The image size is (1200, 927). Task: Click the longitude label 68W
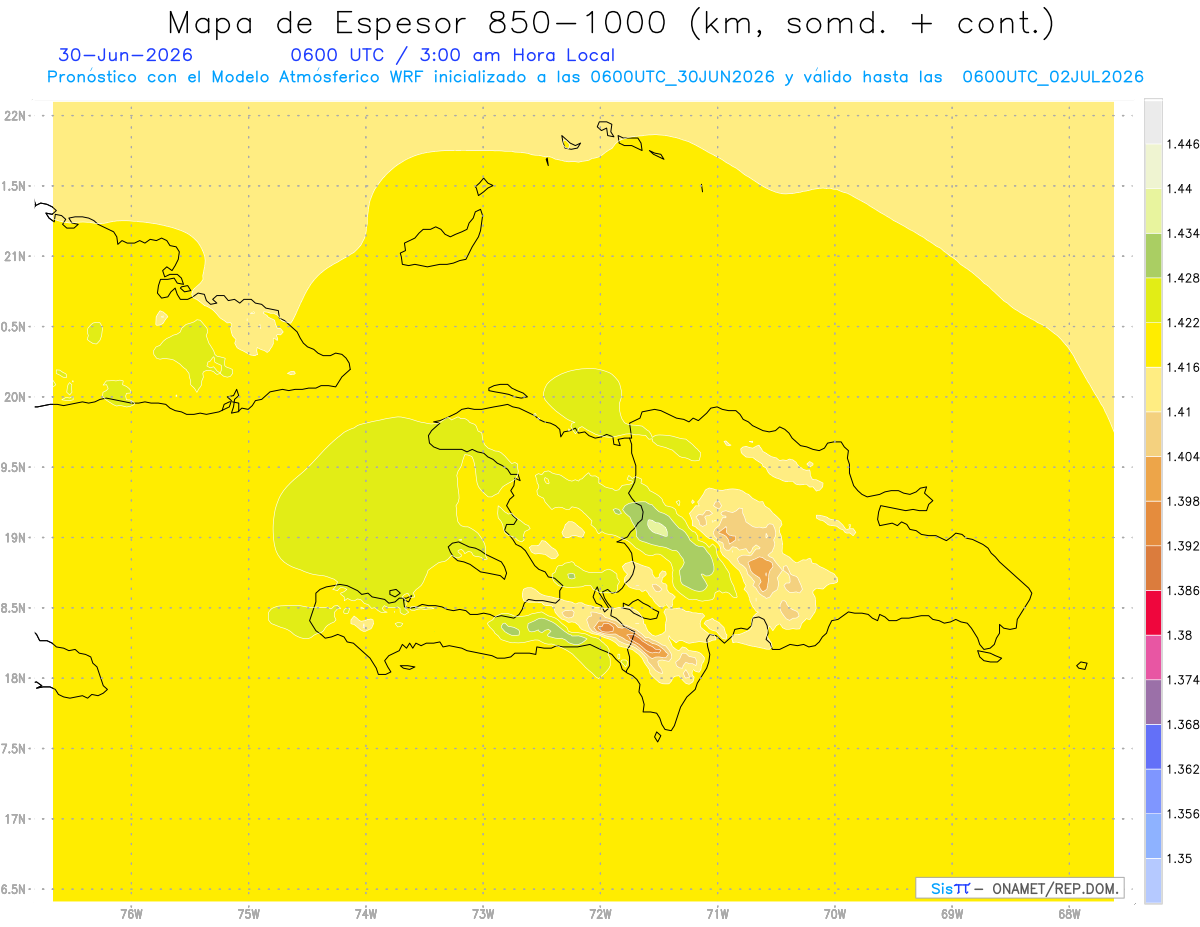click(x=1069, y=913)
